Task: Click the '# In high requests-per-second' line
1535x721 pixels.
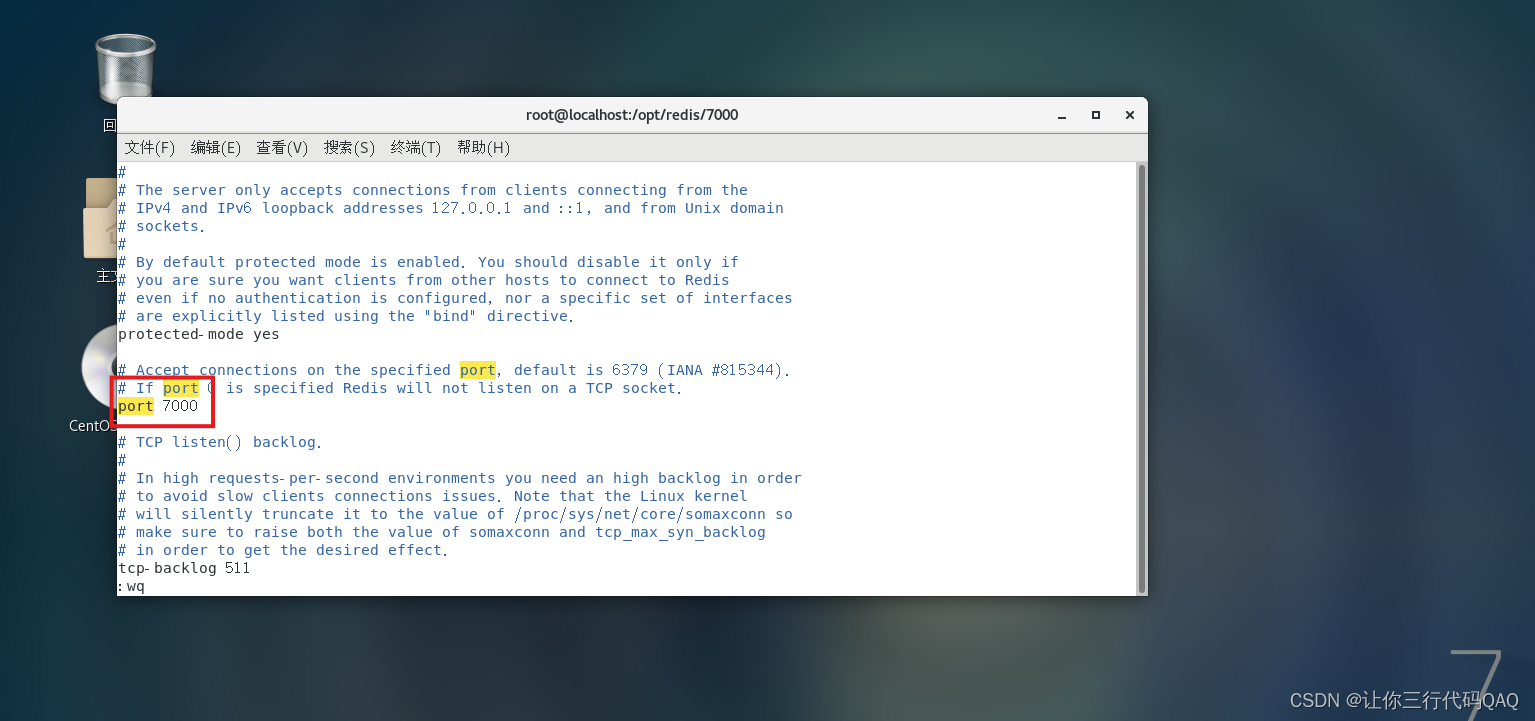Action: click(460, 478)
